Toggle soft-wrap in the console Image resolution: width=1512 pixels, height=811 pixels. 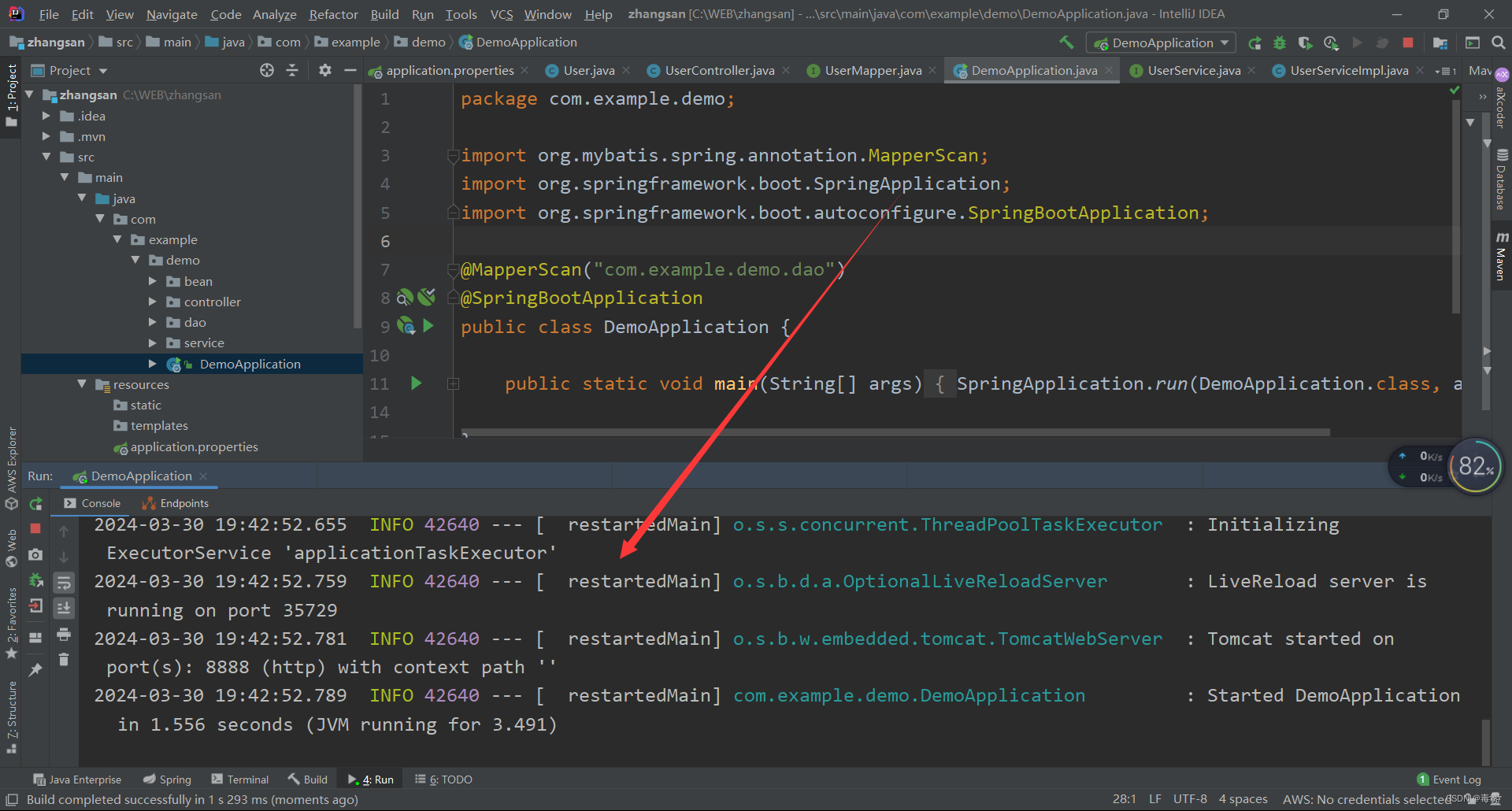pyautogui.click(x=64, y=583)
